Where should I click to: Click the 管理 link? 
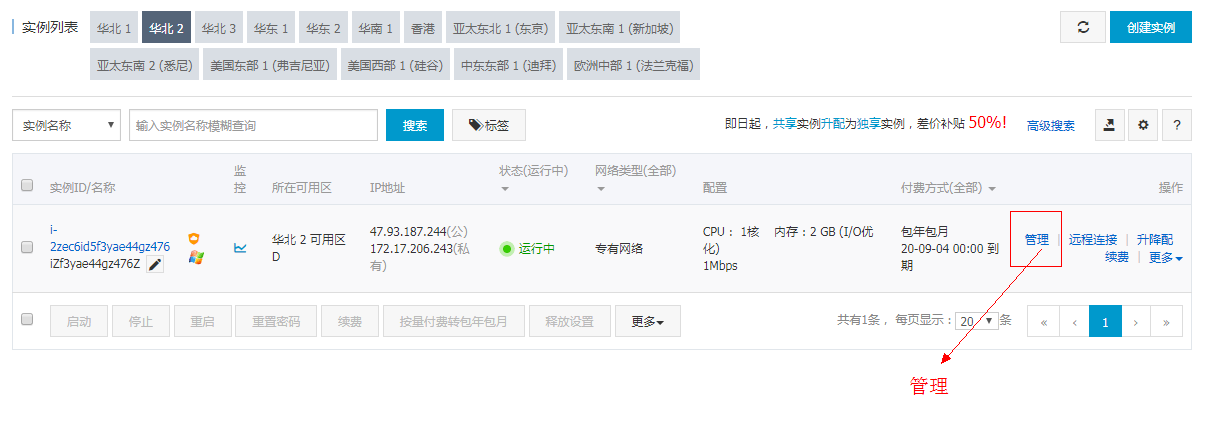[1036, 240]
